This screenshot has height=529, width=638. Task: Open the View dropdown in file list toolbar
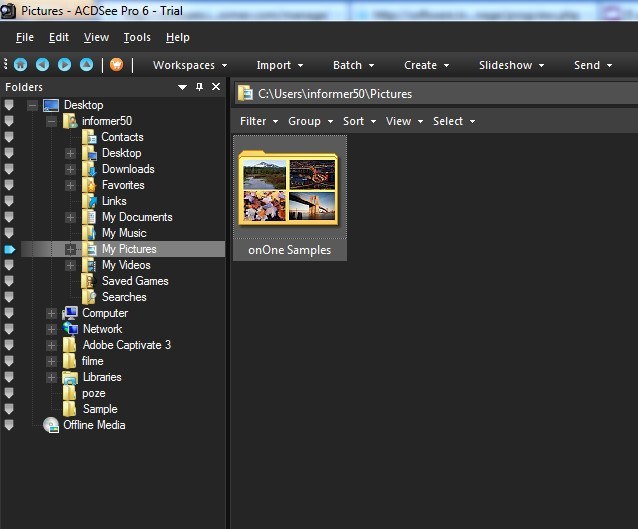click(x=405, y=121)
